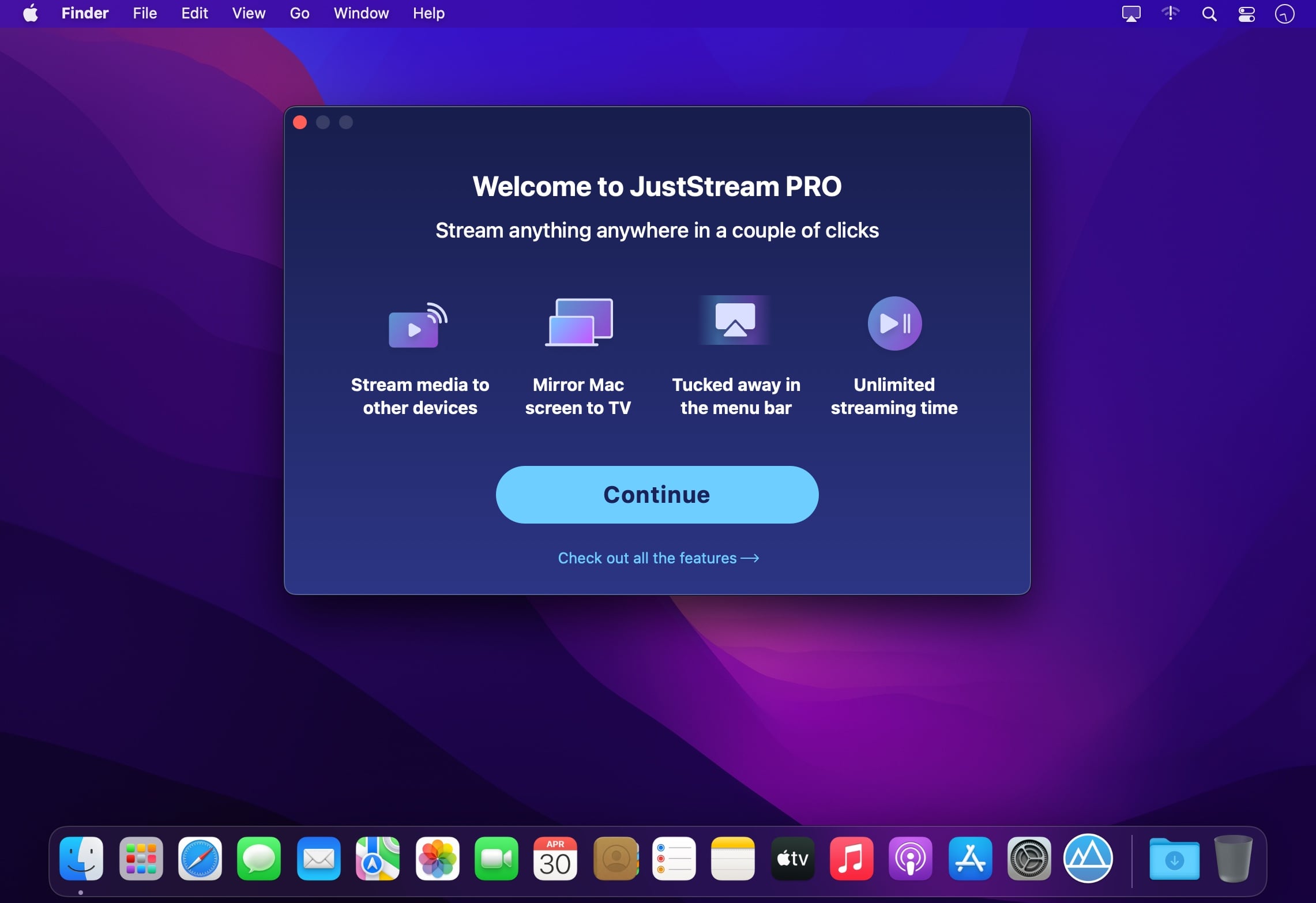Screen dimensions: 1316x903
Task: Click the Unlimited streaming play-pause icon
Action: click(894, 323)
